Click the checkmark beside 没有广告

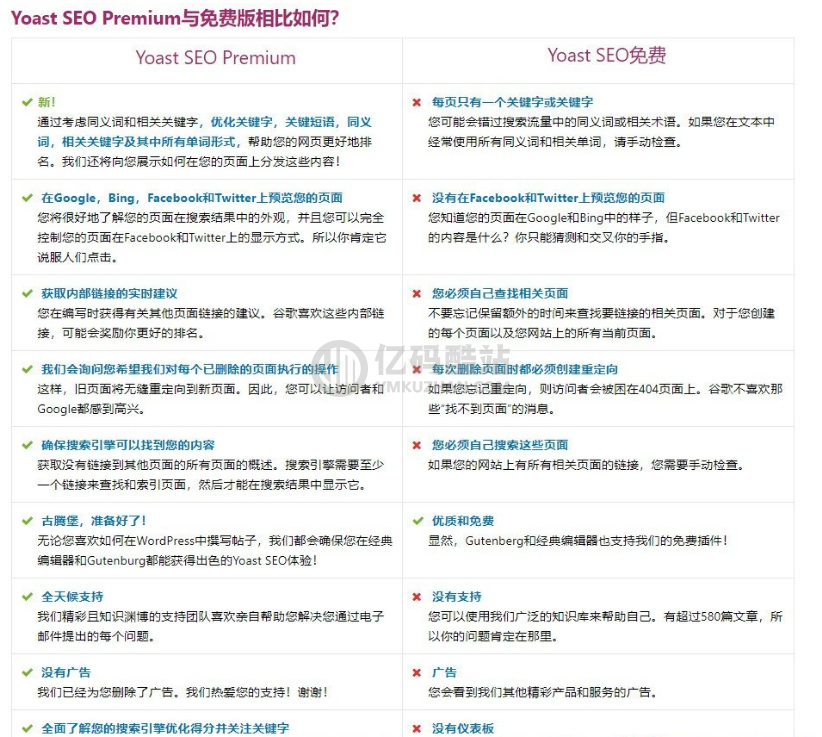point(27,673)
